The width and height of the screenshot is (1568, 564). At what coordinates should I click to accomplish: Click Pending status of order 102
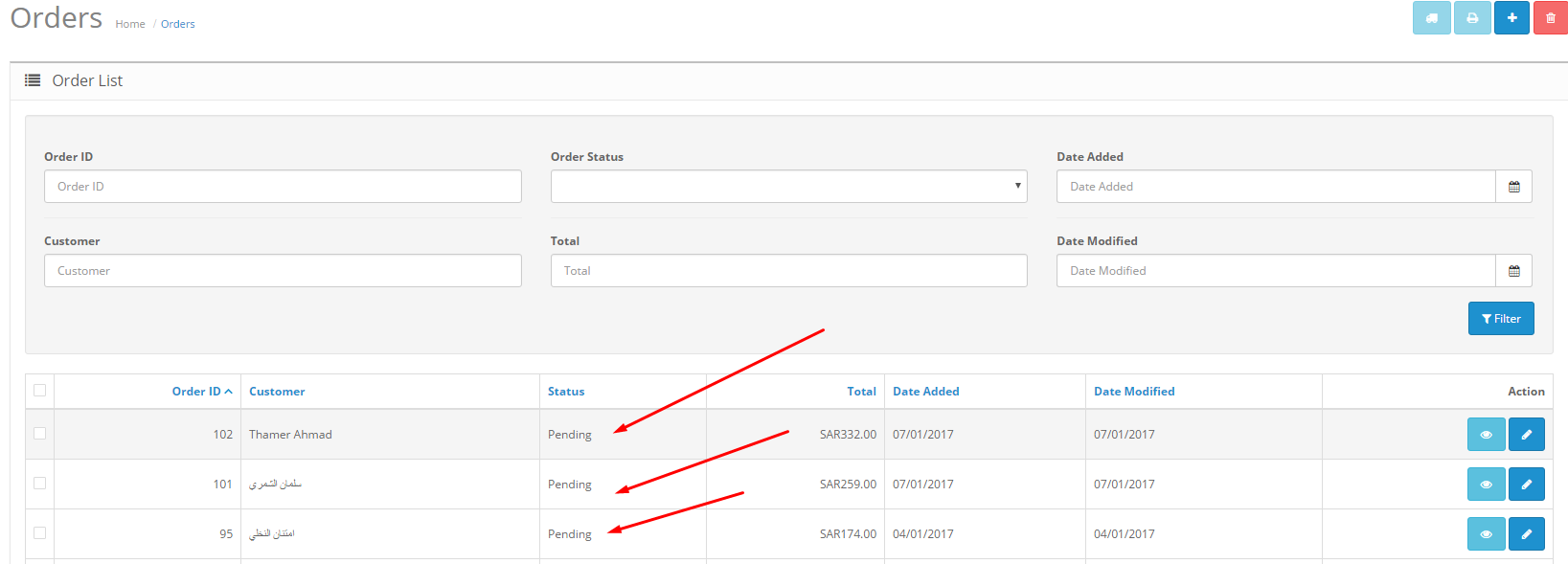click(x=570, y=435)
